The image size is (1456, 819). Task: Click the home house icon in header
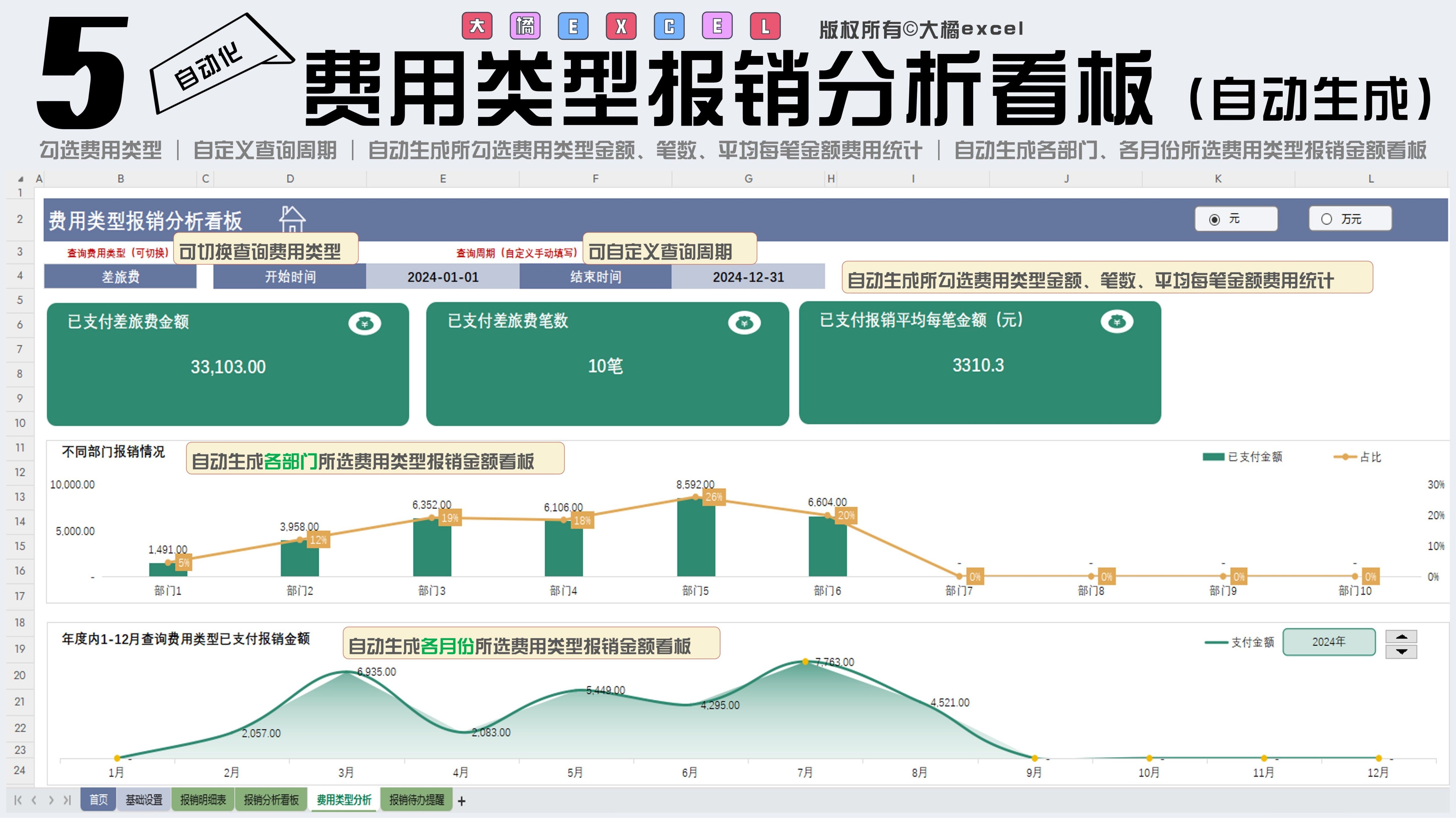(292, 219)
